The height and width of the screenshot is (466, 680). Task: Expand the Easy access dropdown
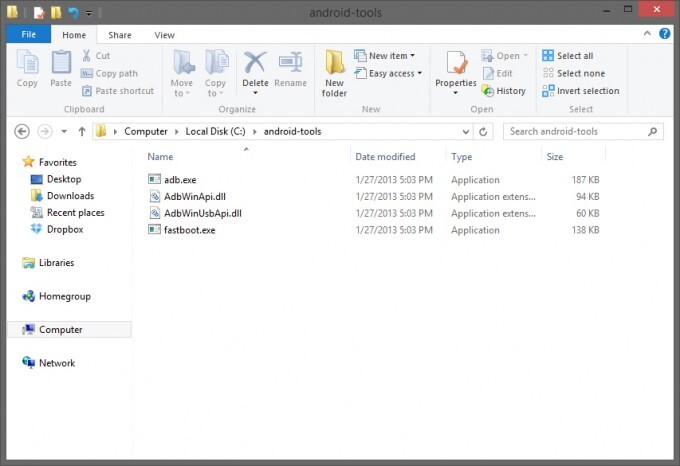click(394, 73)
